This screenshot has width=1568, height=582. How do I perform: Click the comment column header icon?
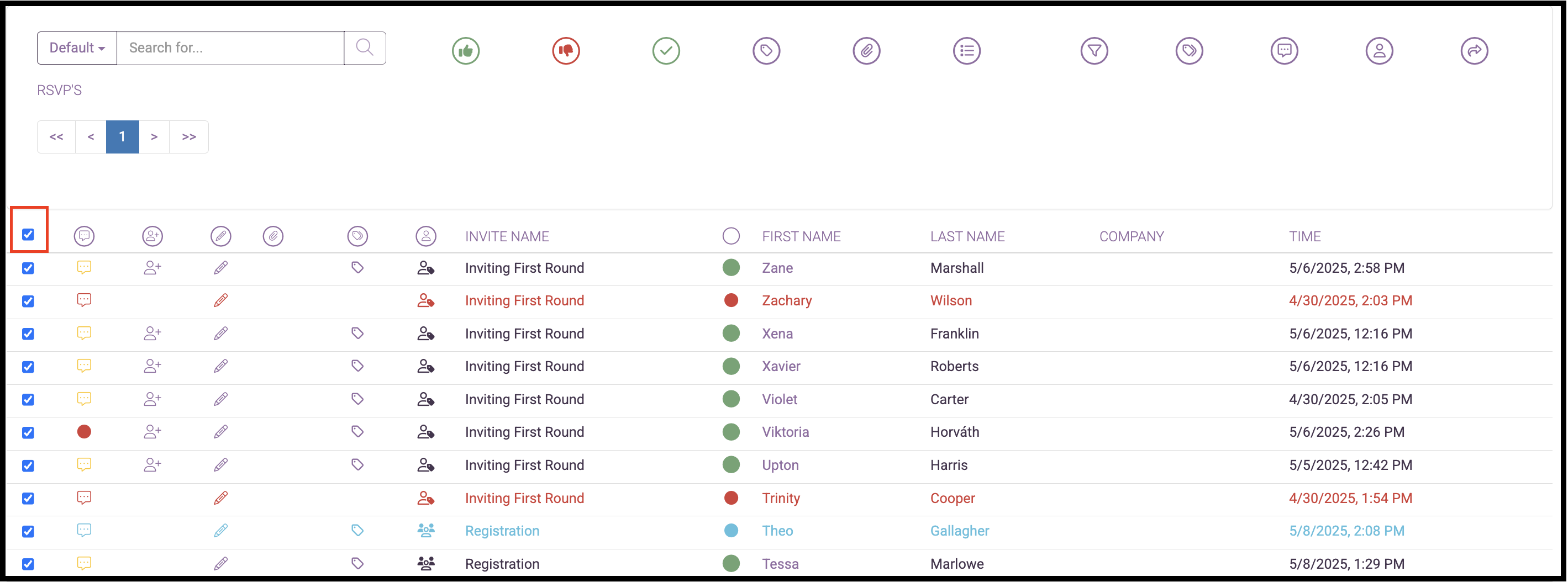[x=84, y=236]
